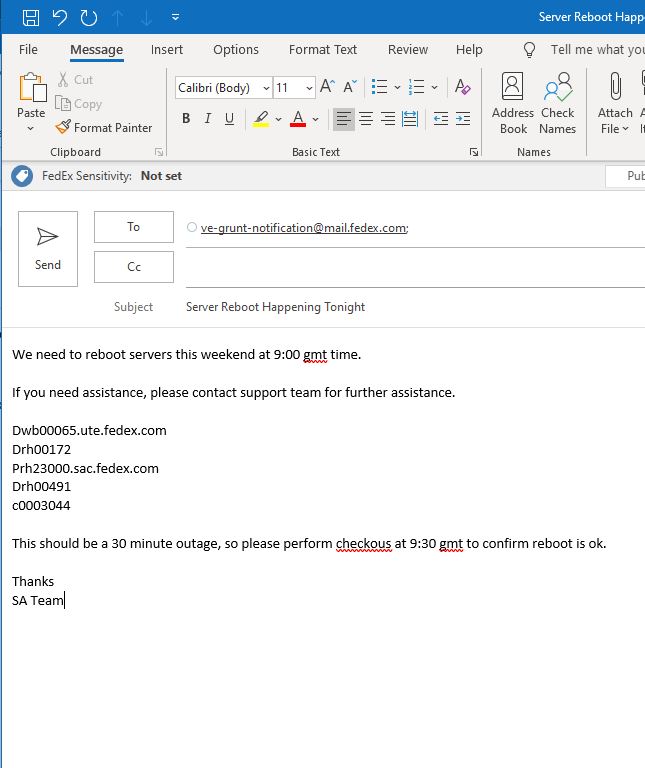Screen dimensions: 645x768
Task: Click the Save icon in title bar
Action: (31, 17)
